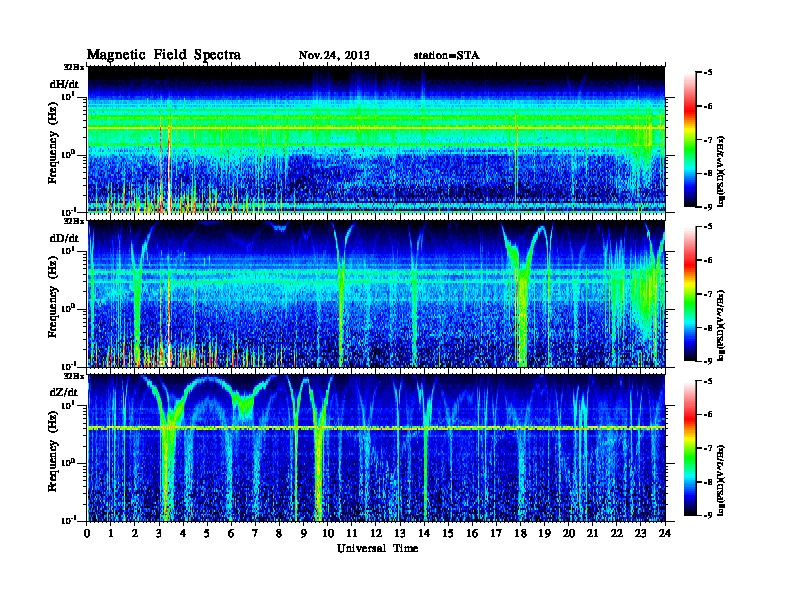Click the "32Hz" top label of dH/dt panel

point(74,67)
